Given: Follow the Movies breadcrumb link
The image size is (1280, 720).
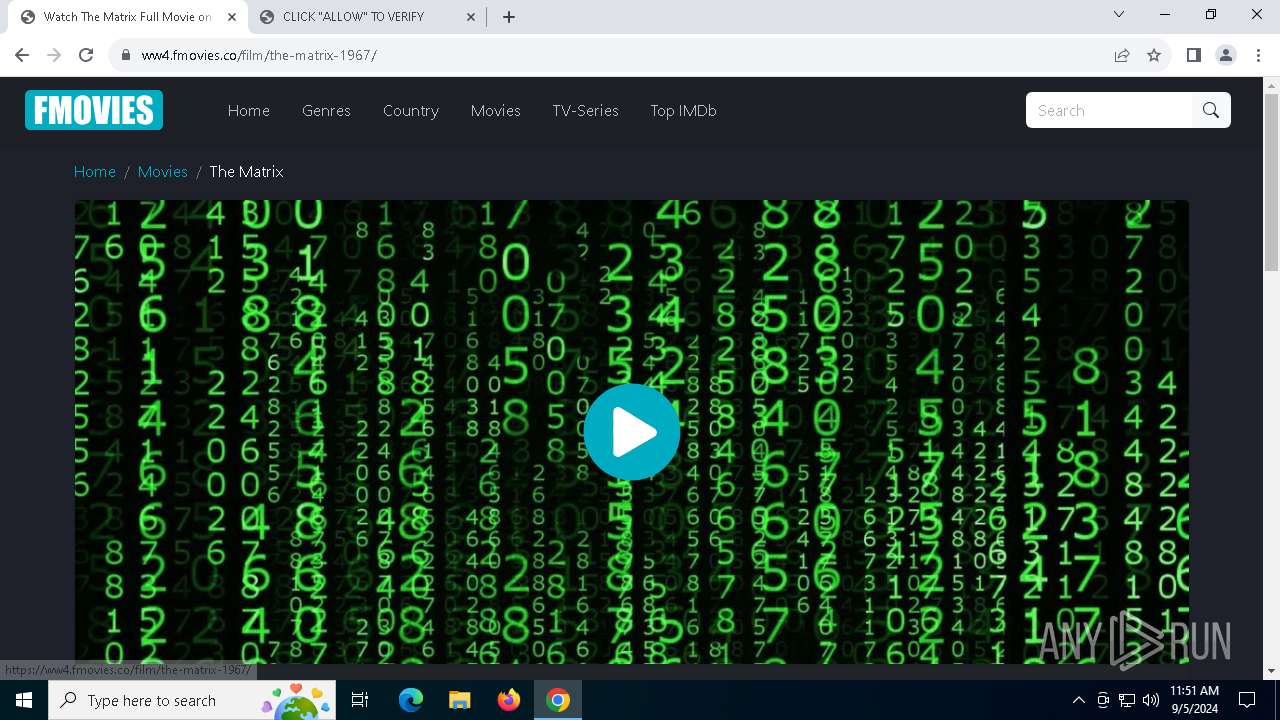Looking at the screenshot, I should pos(163,172).
